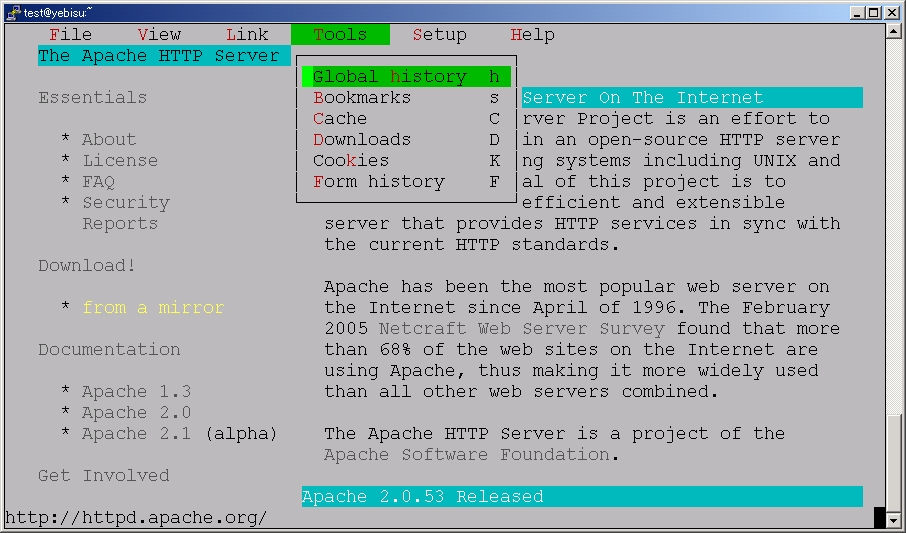
Task: Click the Documentation sidebar heading
Action: pyautogui.click(x=109, y=349)
